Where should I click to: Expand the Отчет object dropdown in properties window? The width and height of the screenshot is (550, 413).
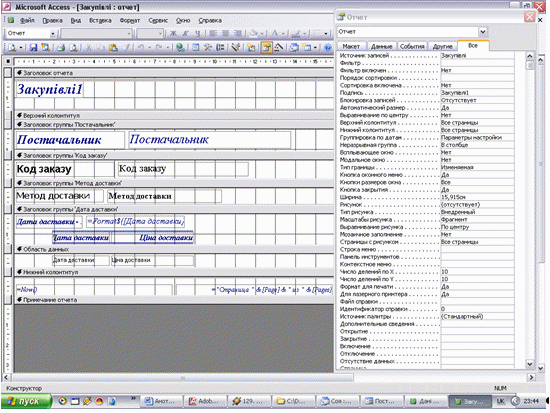483,32
